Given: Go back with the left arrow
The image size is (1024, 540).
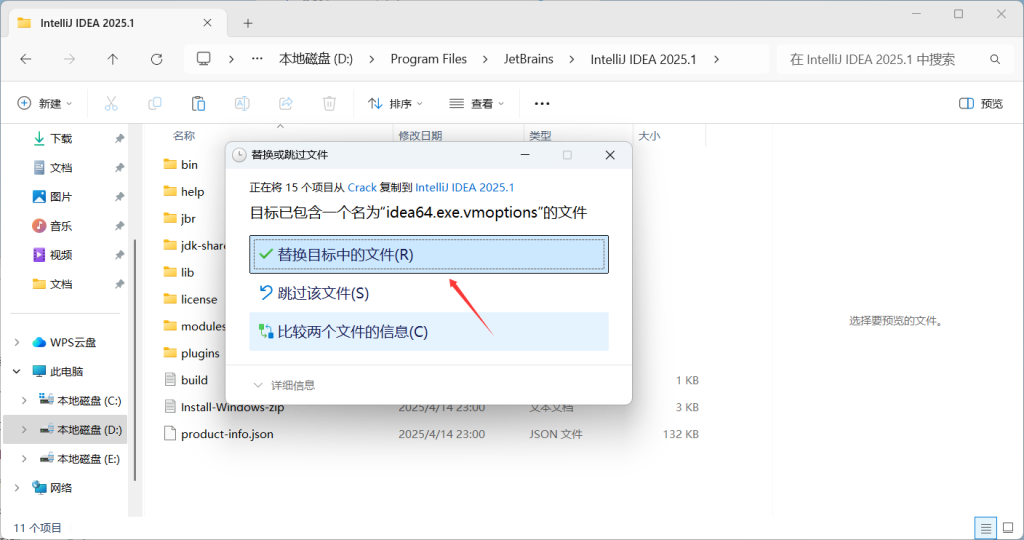Looking at the screenshot, I should (26, 59).
